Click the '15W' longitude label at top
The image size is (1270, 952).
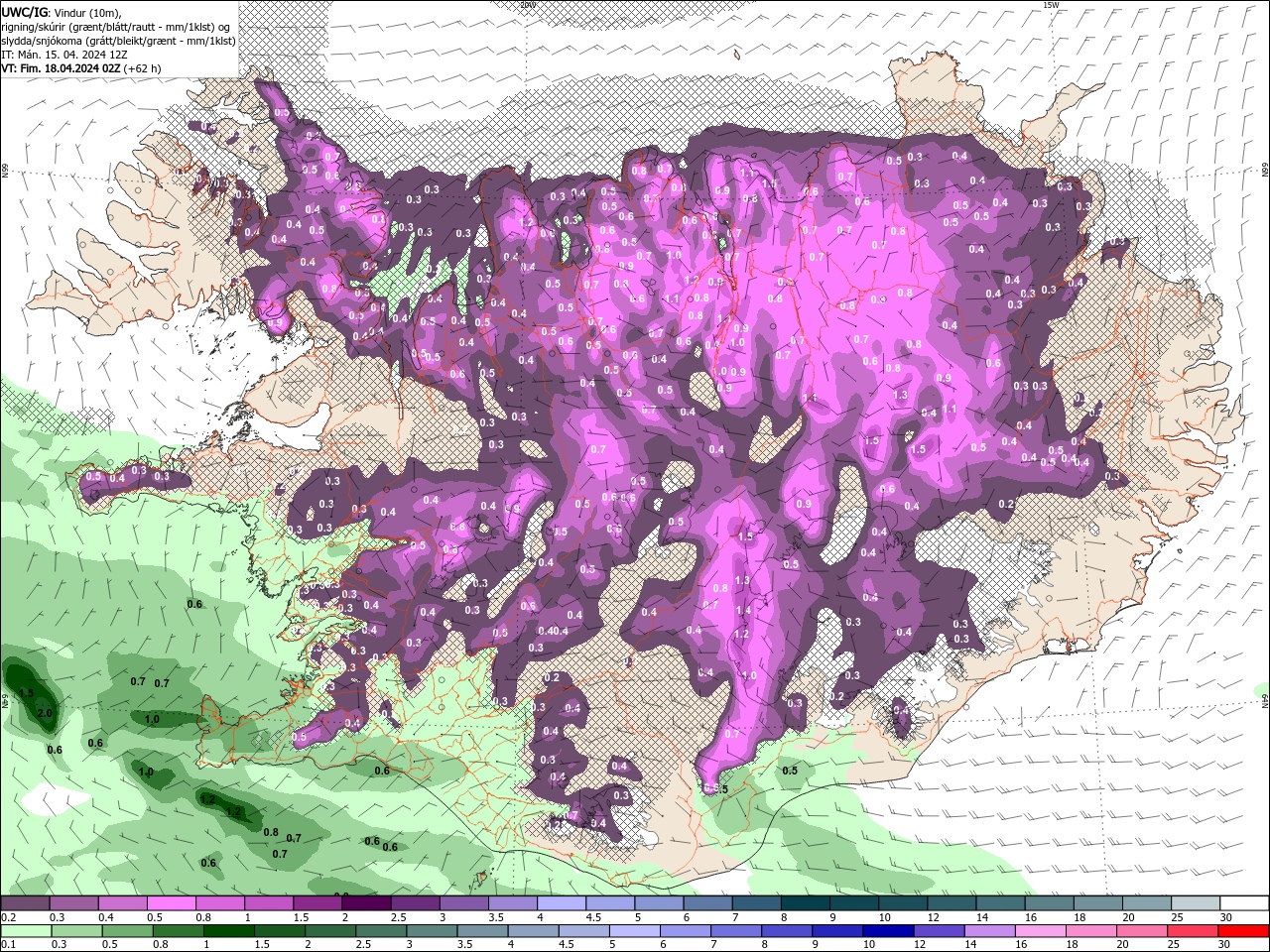coord(1051,4)
